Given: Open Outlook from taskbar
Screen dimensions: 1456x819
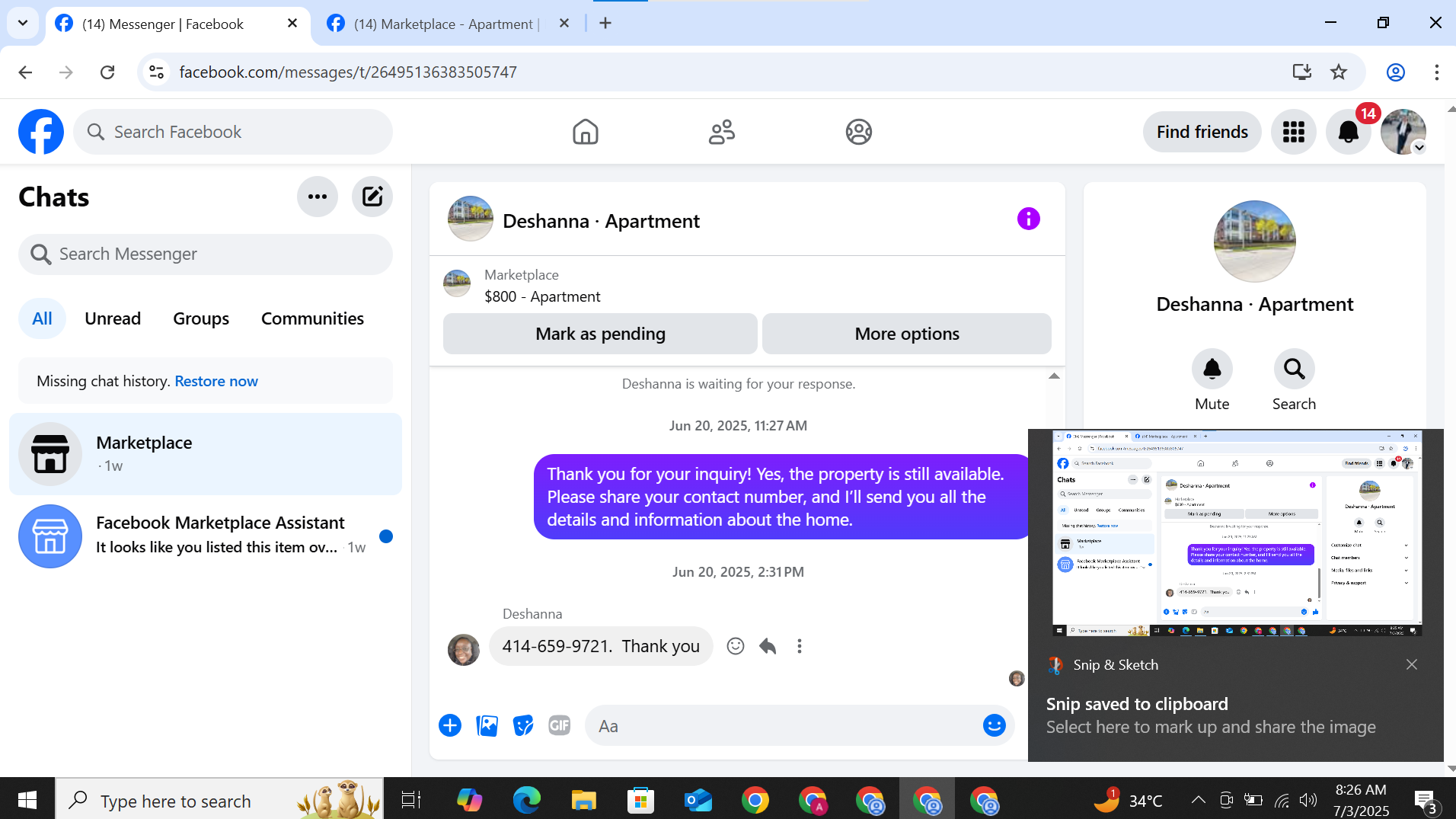Looking at the screenshot, I should pyautogui.click(x=698, y=800).
